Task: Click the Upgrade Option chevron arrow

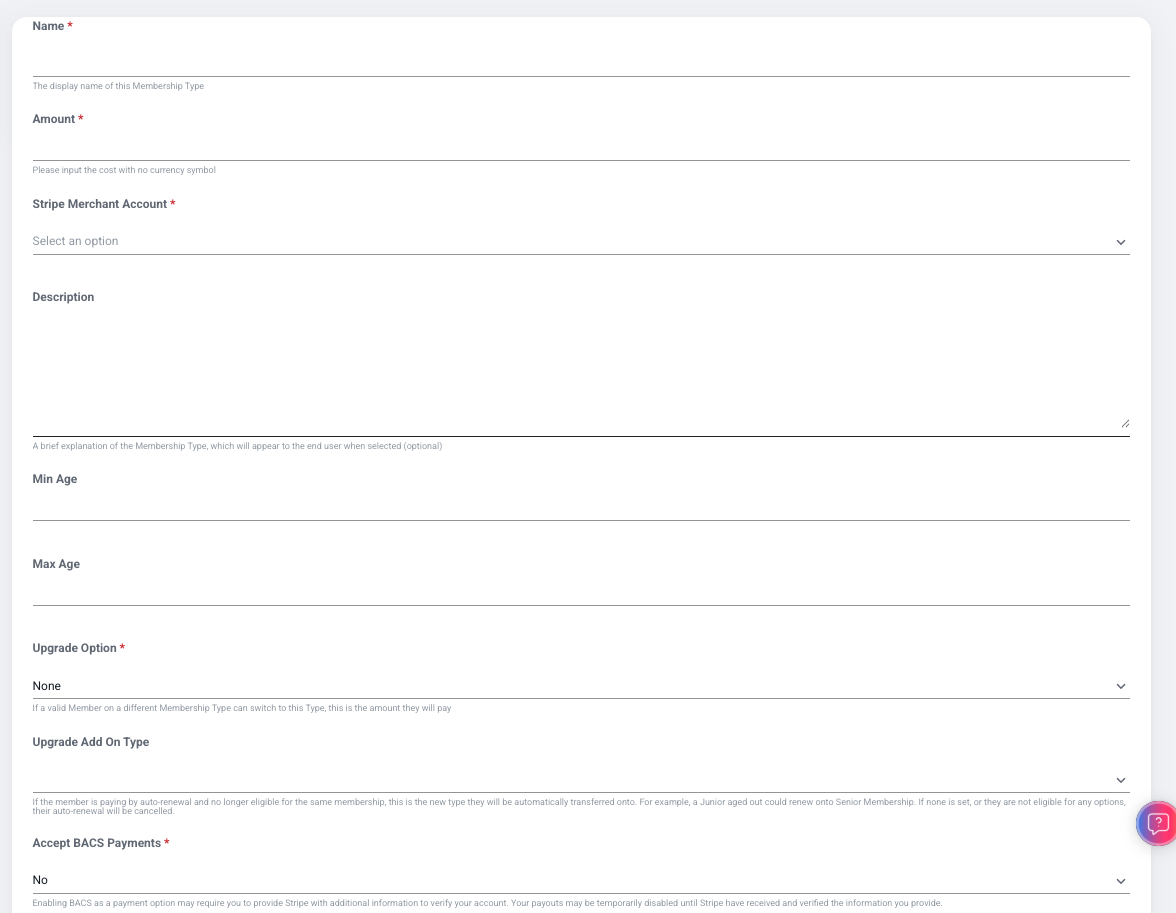Action: coord(1120,687)
